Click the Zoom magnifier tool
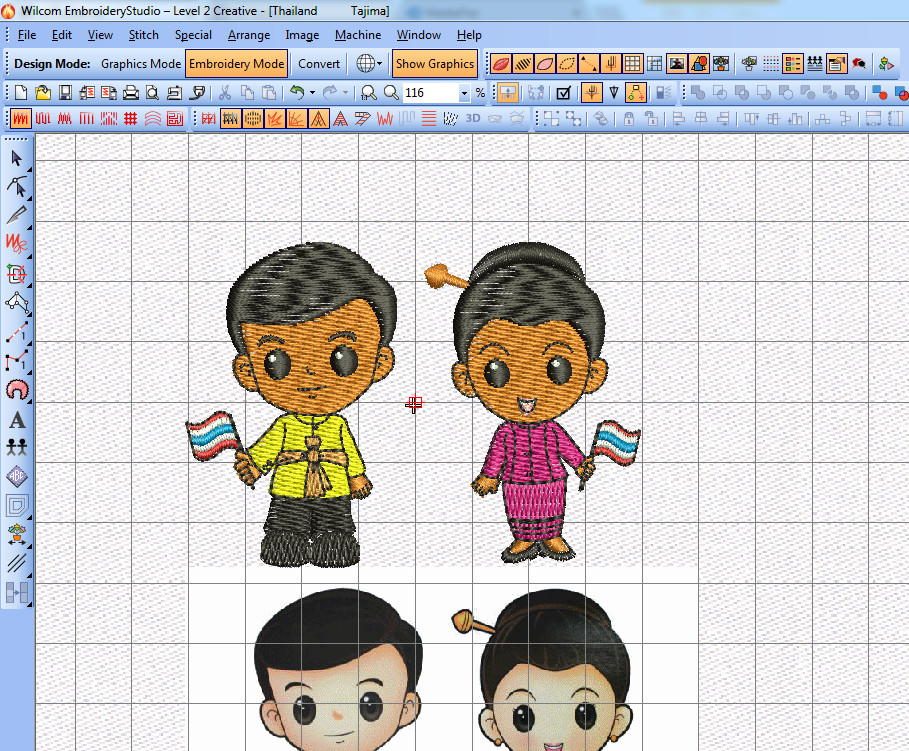909x751 pixels. click(x=391, y=93)
